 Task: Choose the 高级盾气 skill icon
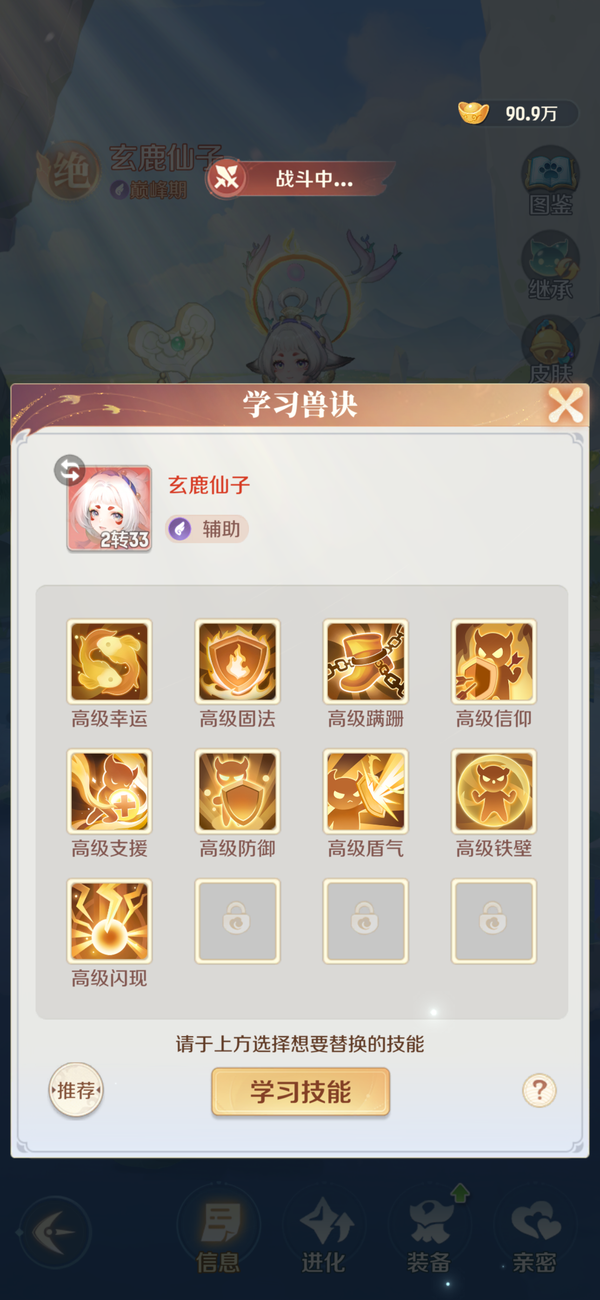coord(366,791)
